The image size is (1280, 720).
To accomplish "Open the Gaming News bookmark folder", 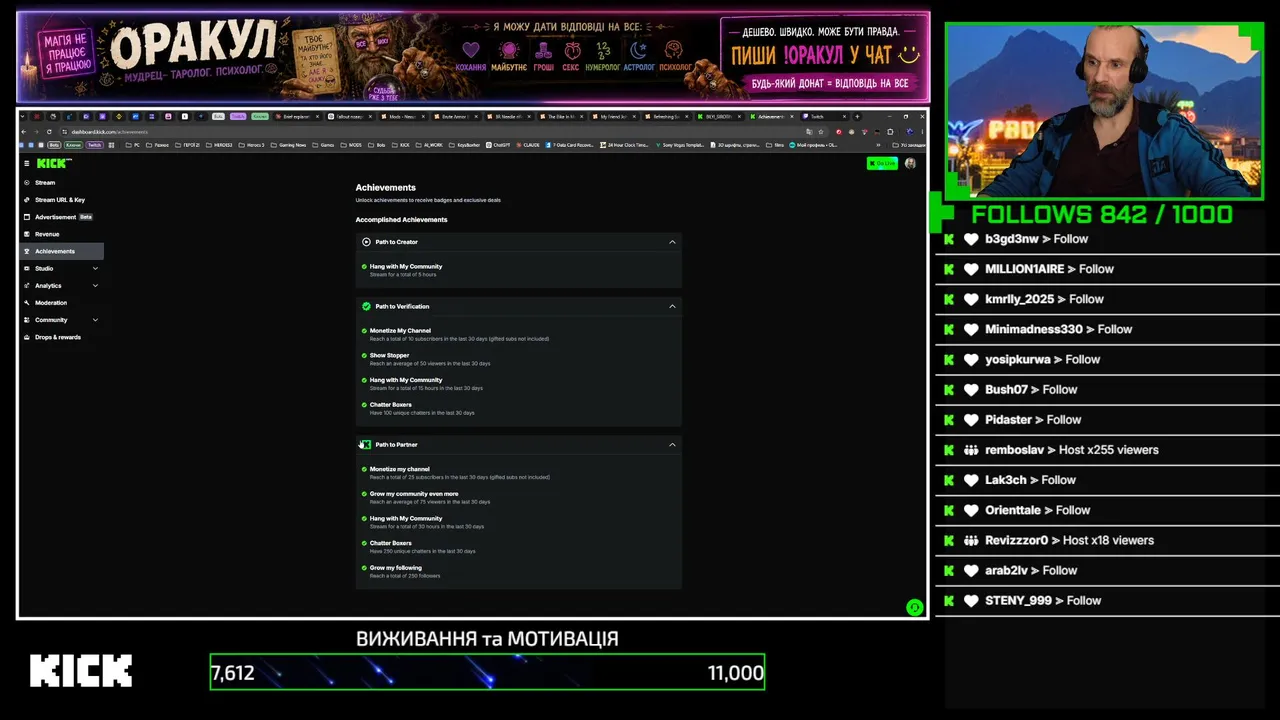I will [289, 145].
